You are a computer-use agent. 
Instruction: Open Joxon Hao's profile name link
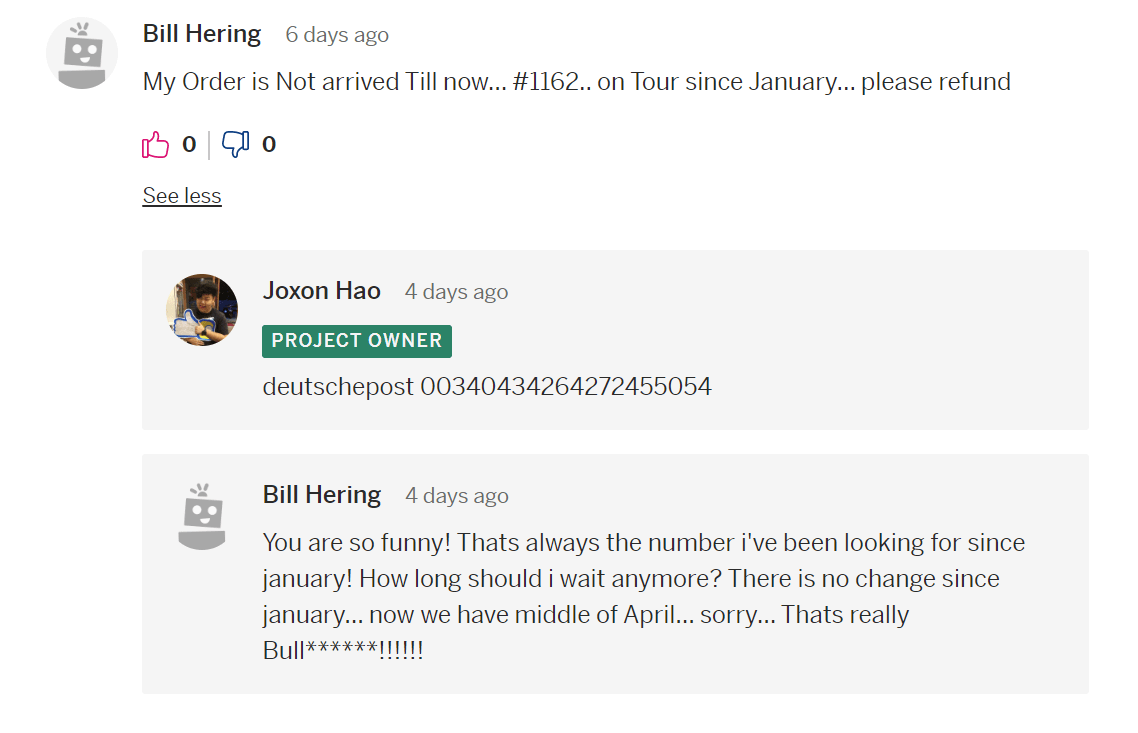[322, 290]
